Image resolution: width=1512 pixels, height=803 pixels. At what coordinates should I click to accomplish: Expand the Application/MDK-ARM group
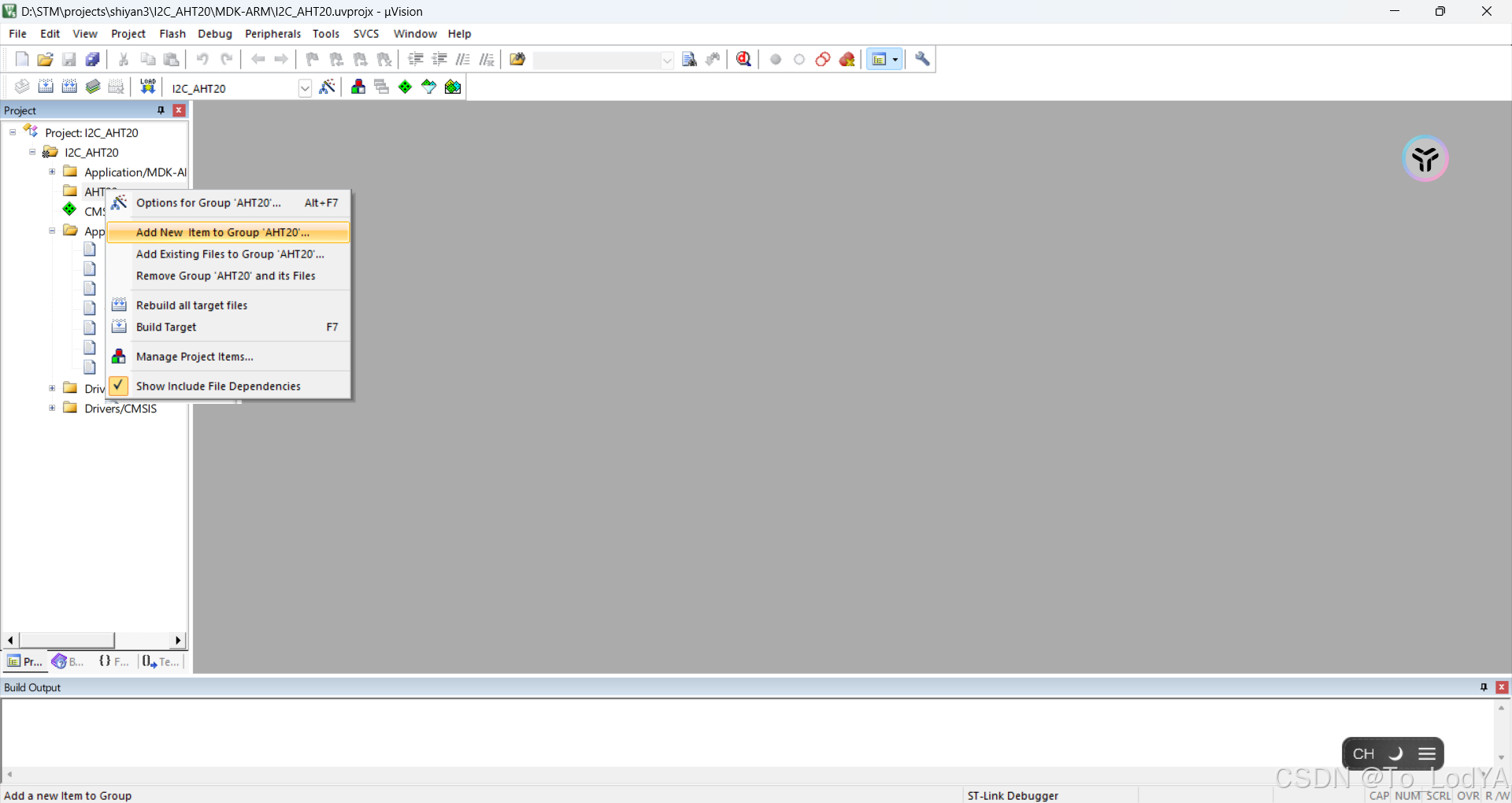(x=52, y=172)
